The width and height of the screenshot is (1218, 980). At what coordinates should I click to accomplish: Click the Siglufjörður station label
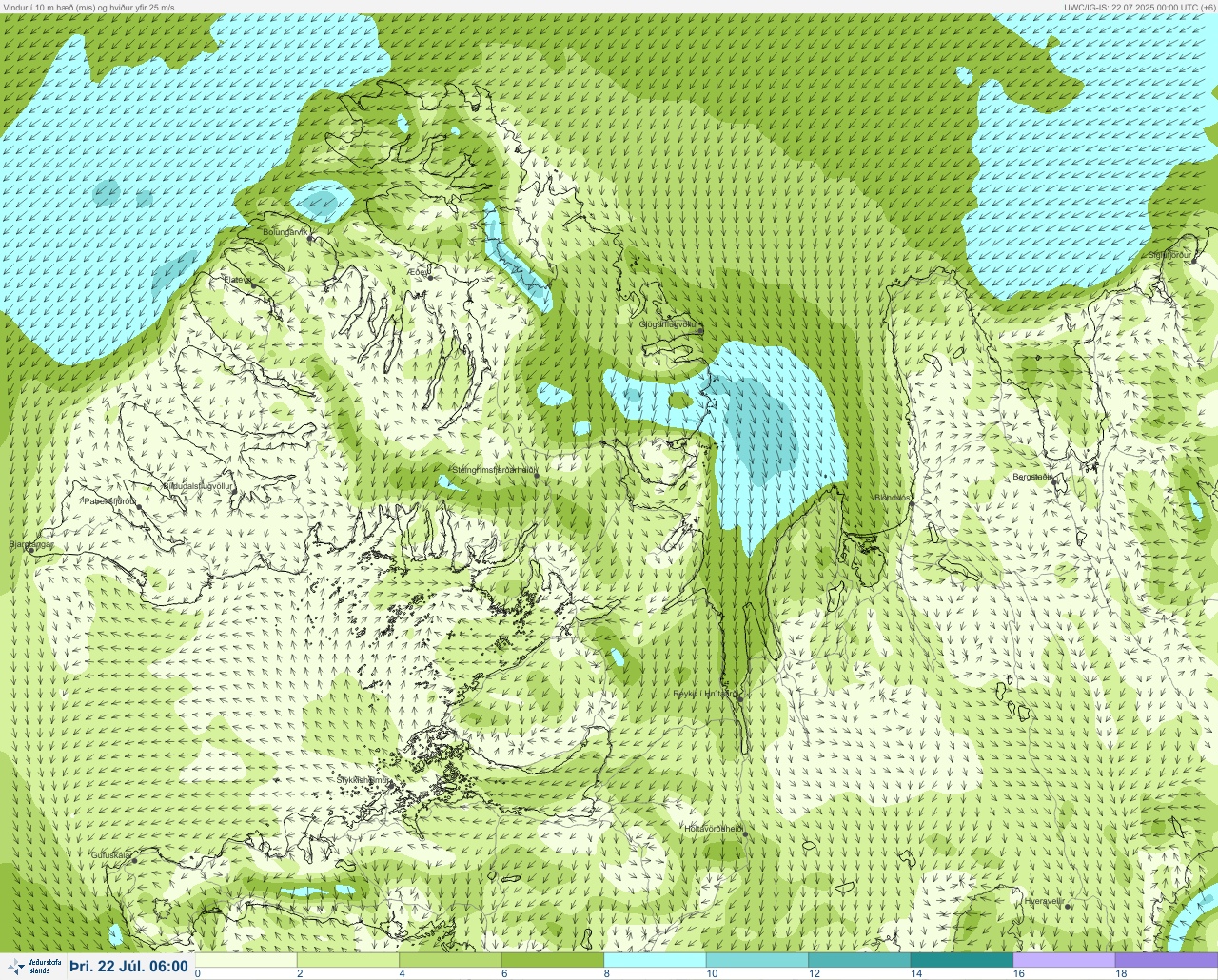[x=1169, y=255]
